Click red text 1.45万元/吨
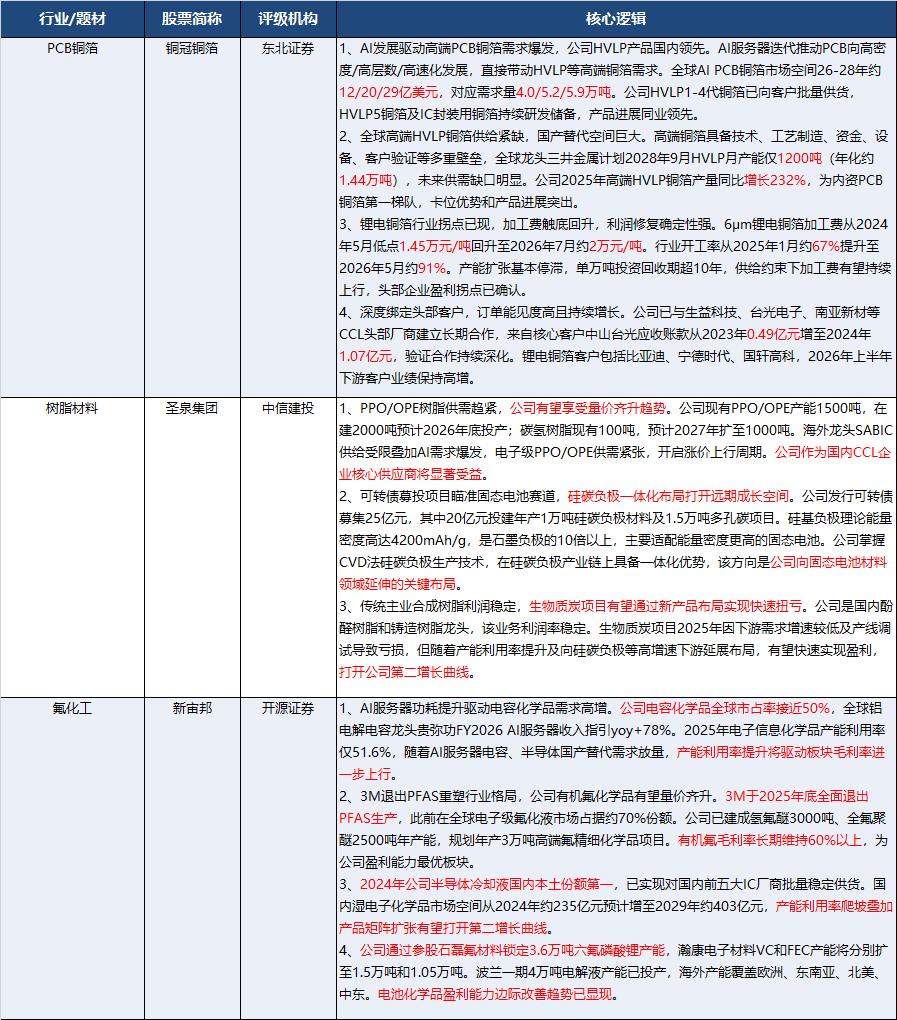Viewport: 897px width, 1020px height. tap(435, 247)
